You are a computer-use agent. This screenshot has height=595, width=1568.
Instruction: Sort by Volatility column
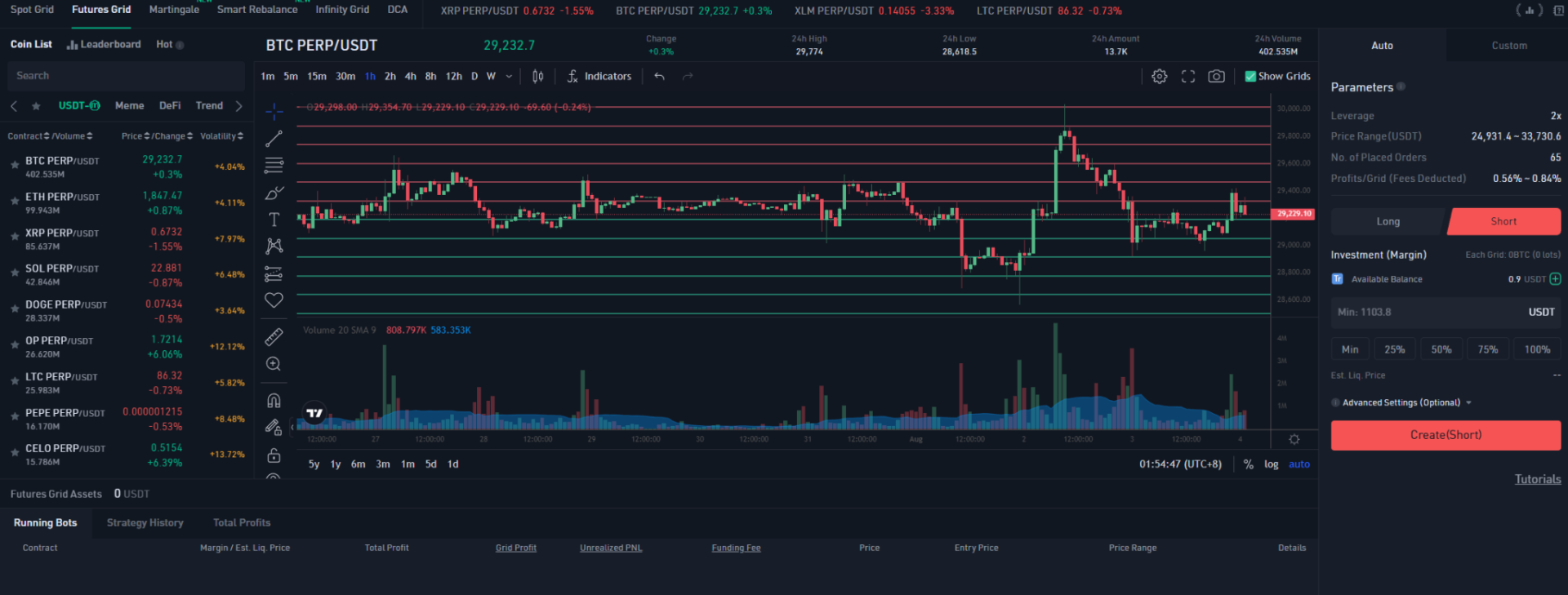[221, 136]
